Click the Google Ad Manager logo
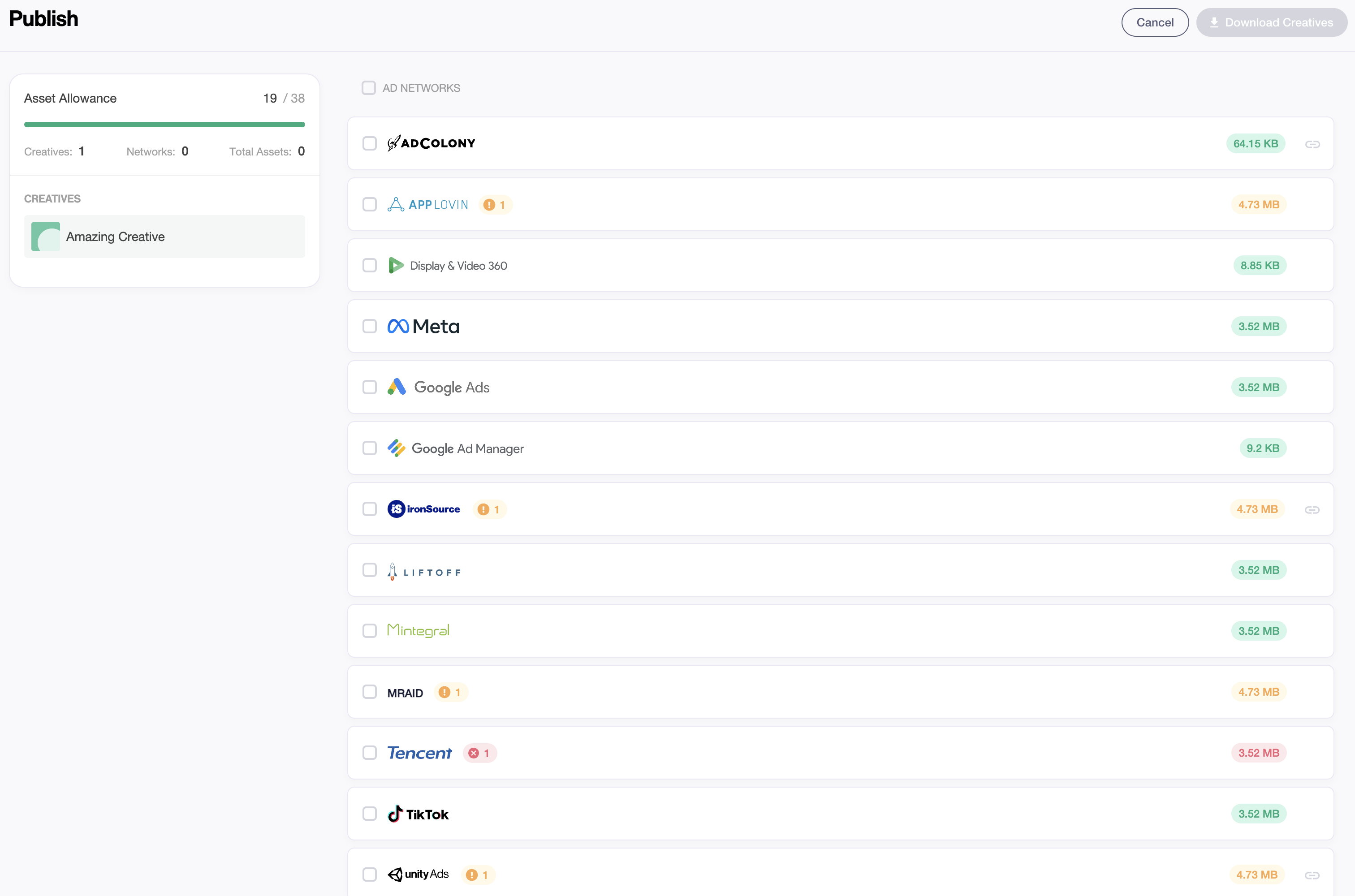 tap(456, 448)
